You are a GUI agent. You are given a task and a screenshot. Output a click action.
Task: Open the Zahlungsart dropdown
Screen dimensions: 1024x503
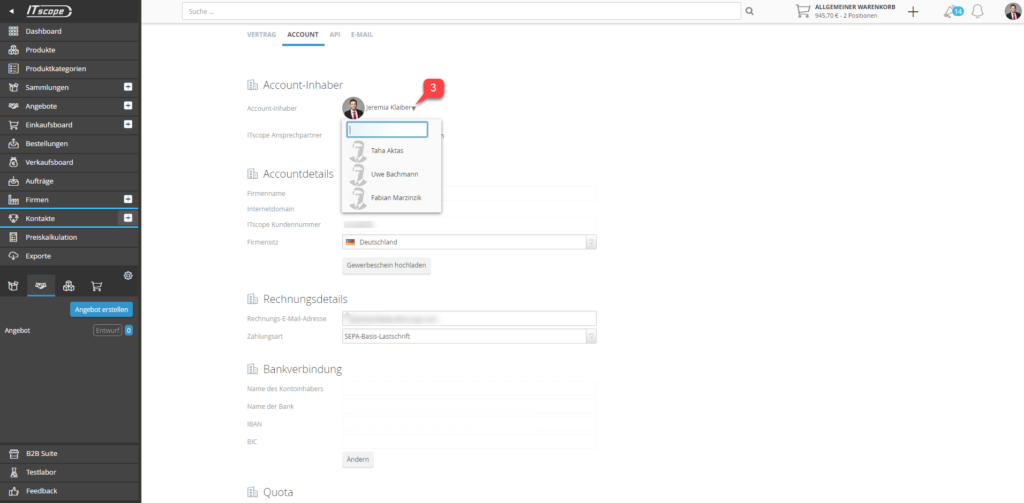coord(469,337)
